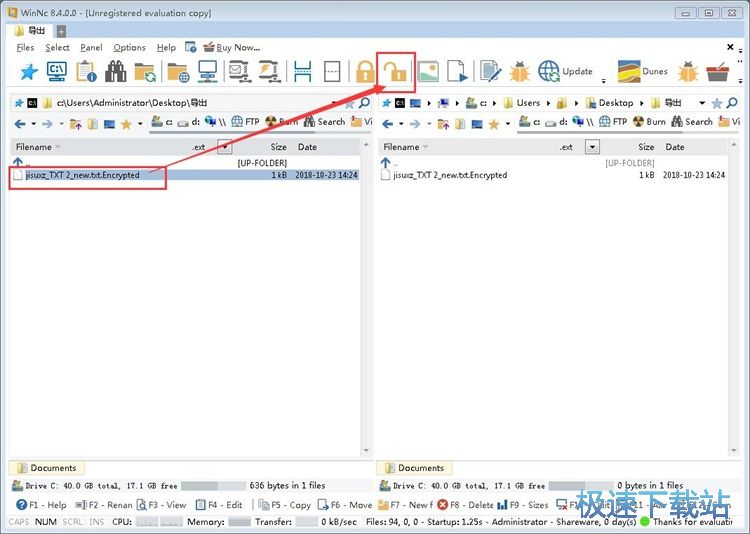The image size is (750, 534).
Task: Click F1 - Help function button
Action: 41,505
